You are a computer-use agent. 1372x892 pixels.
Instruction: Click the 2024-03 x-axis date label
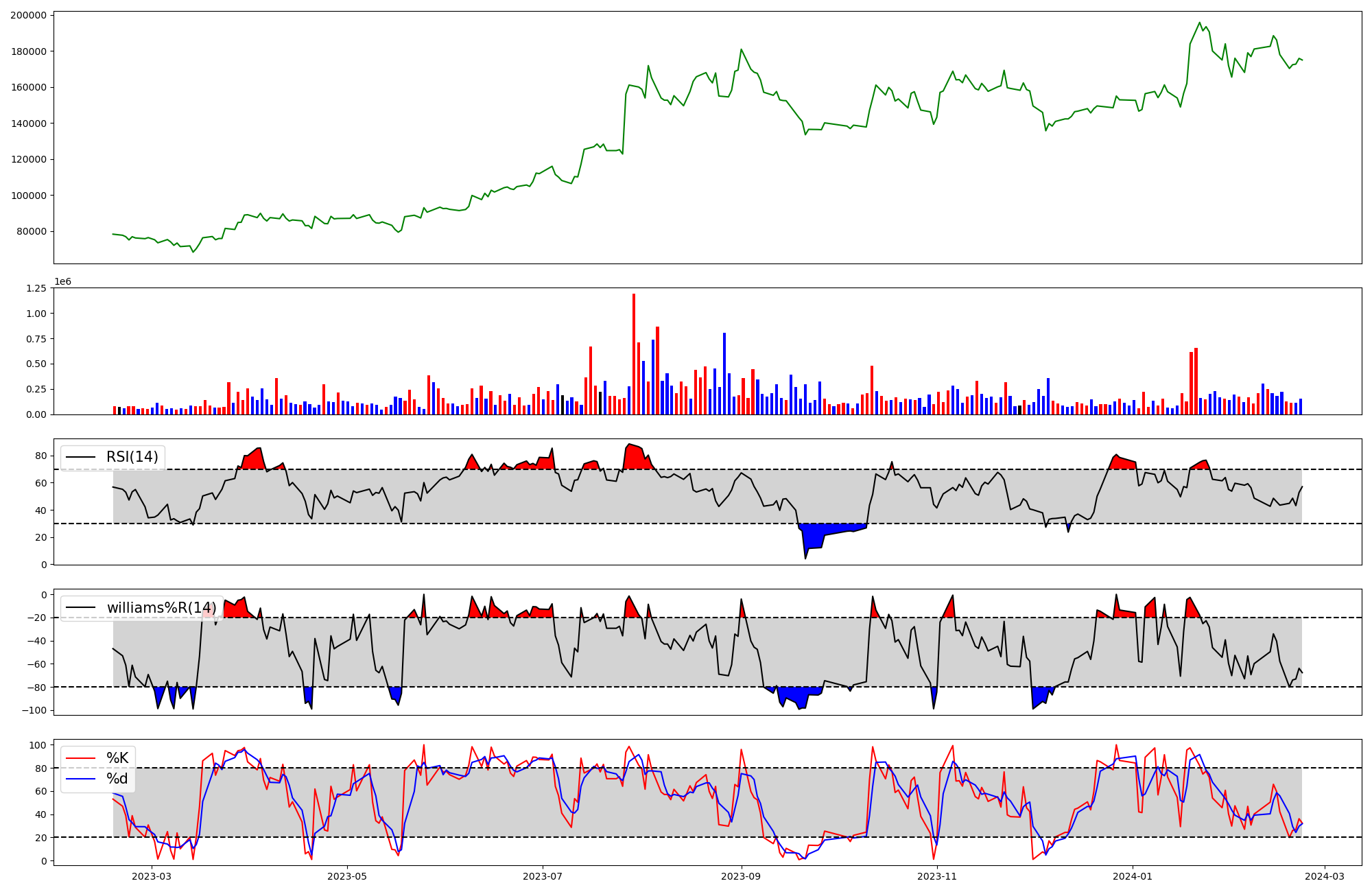[1324, 876]
